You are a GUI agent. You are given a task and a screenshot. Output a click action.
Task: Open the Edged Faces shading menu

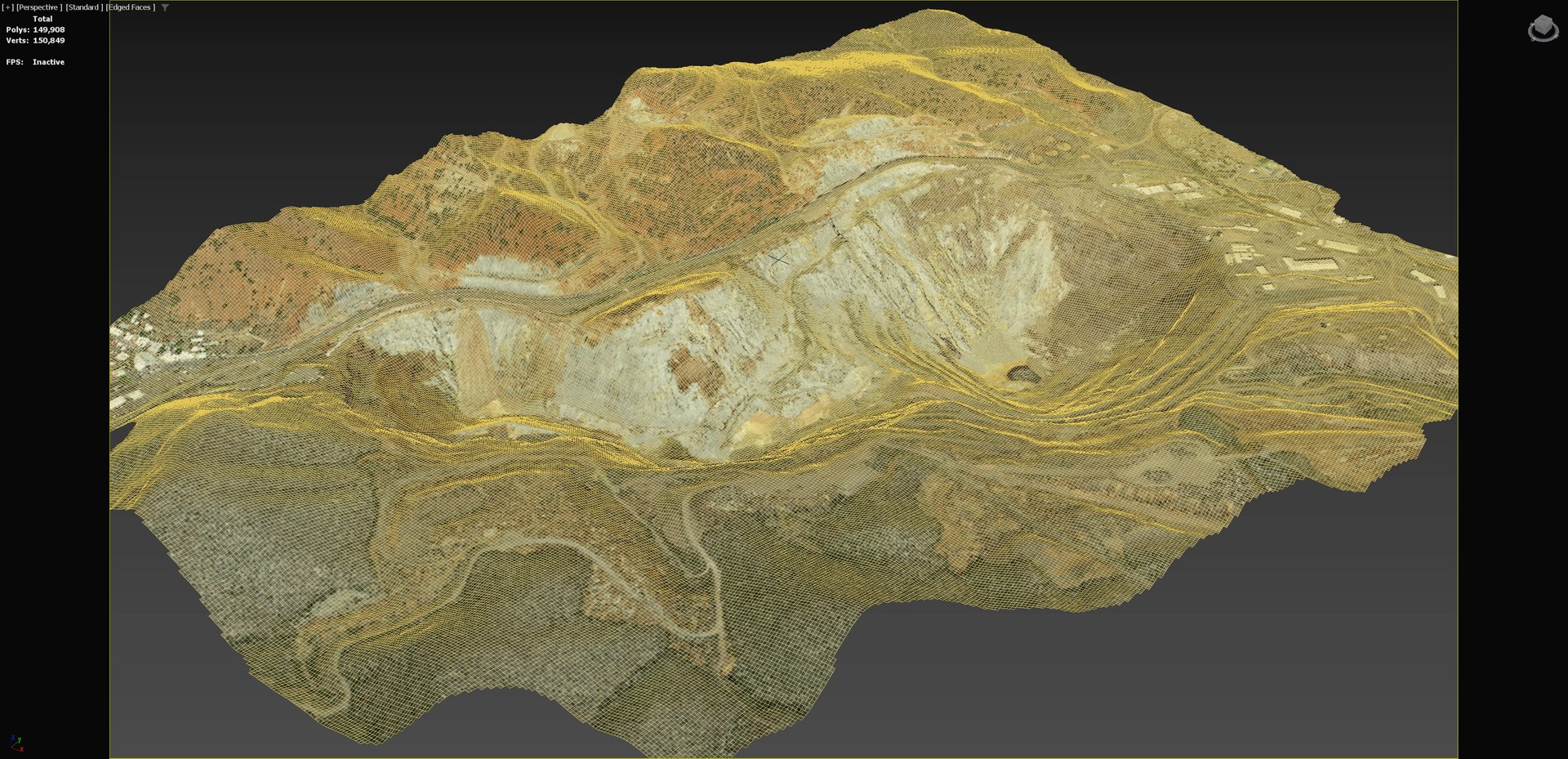pos(131,7)
